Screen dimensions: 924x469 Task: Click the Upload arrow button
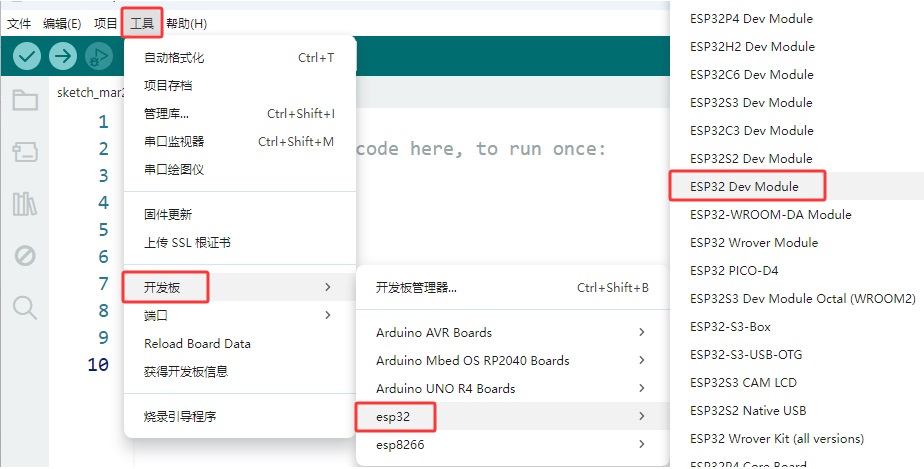coord(63,57)
